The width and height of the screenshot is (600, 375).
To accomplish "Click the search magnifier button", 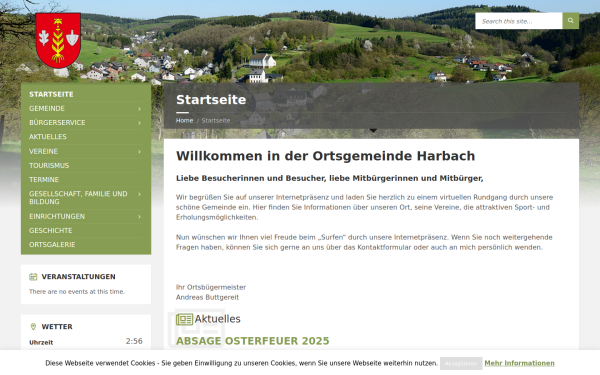I will pyautogui.click(x=571, y=21).
